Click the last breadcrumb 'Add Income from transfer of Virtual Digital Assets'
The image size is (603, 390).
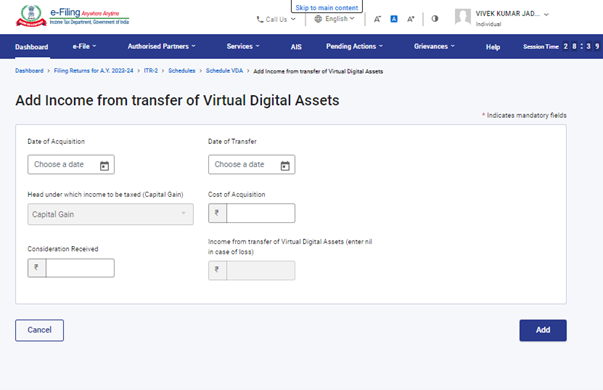(x=318, y=71)
